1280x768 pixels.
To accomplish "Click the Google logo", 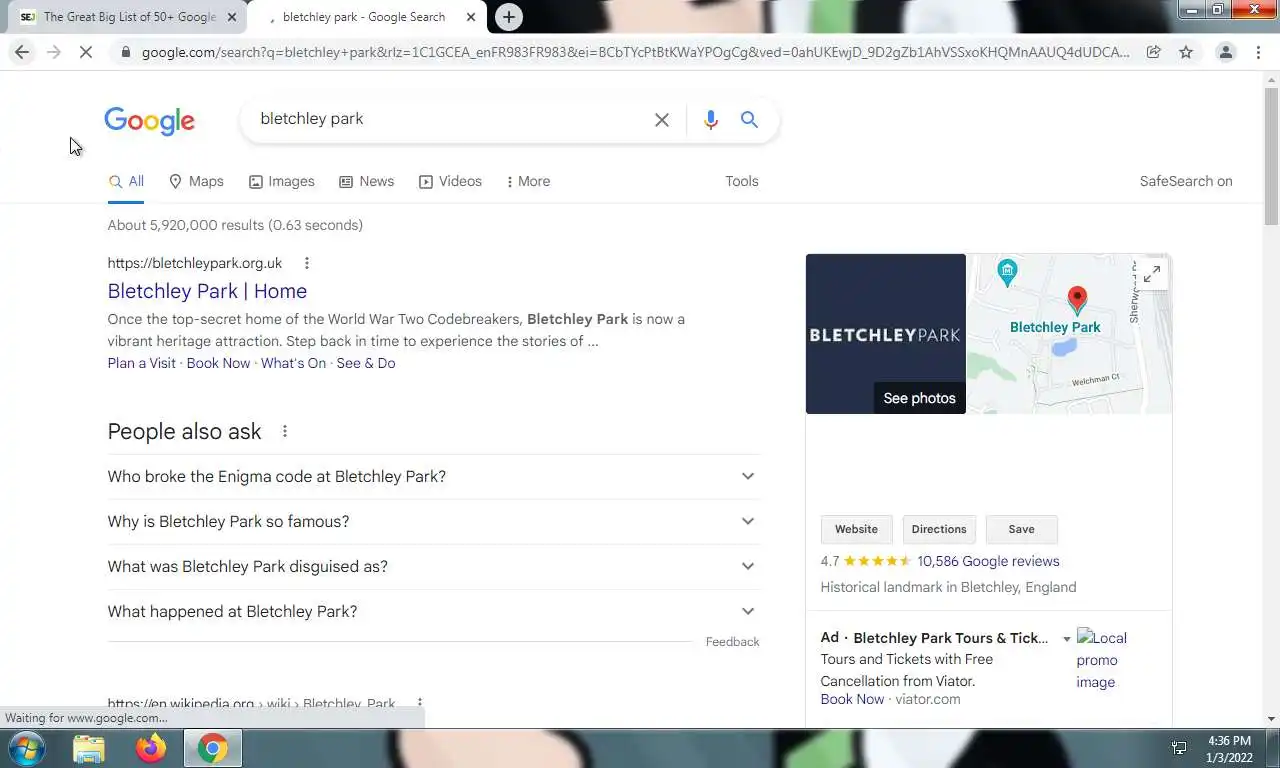I will click(x=150, y=121).
